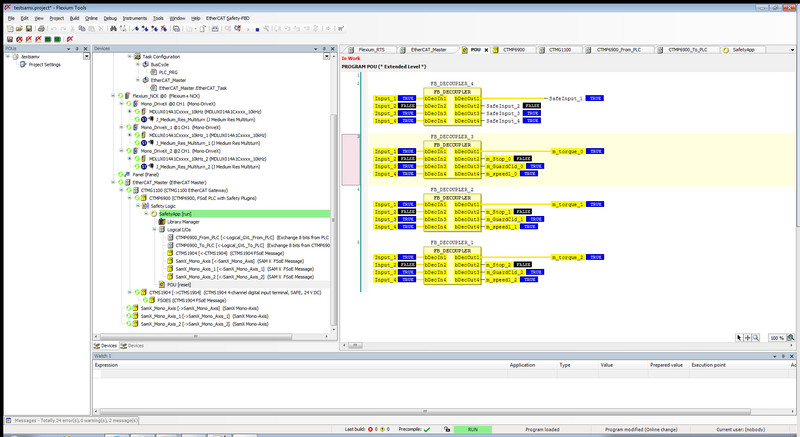The width and height of the screenshot is (800, 437).
Task: Select the pointer arrow tool below editor
Action: tap(739, 338)
